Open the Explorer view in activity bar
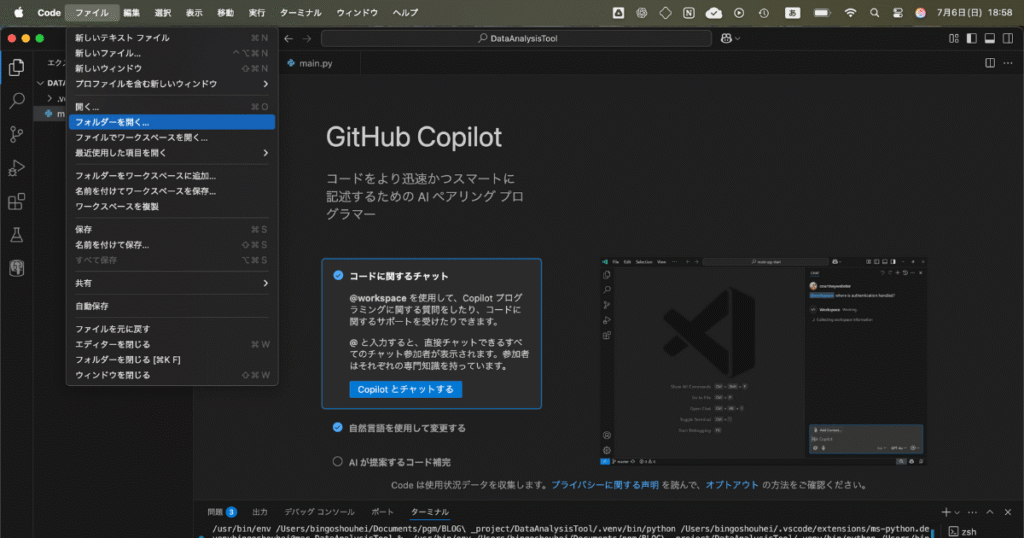Screen dimensions: 1024x538 pyautogui.click(x=16, y=67)
